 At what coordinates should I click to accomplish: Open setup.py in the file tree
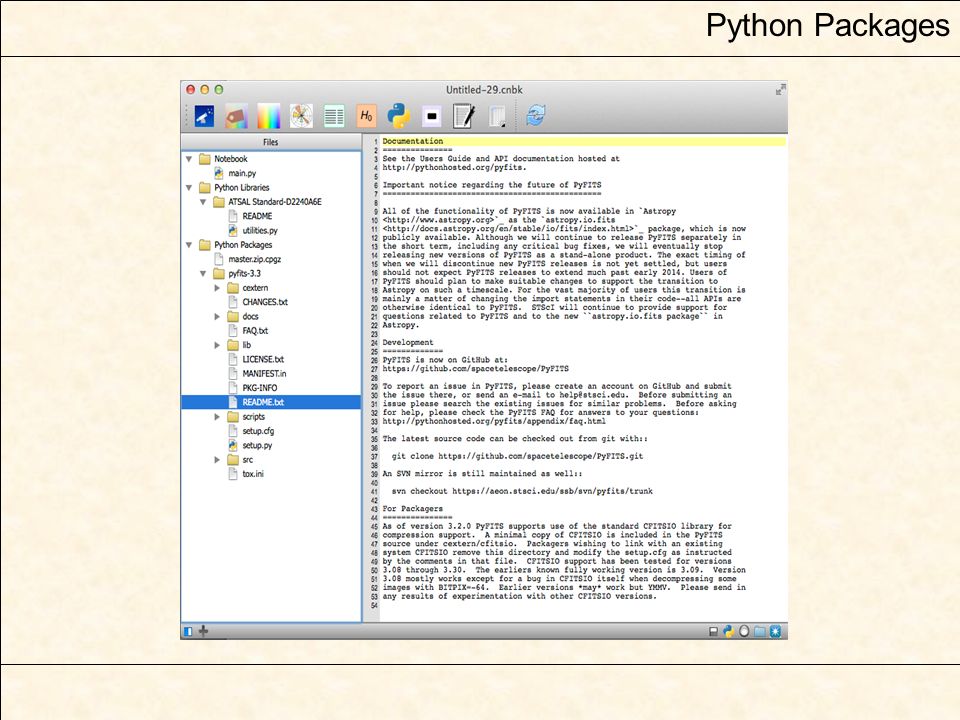pos(257,445)
